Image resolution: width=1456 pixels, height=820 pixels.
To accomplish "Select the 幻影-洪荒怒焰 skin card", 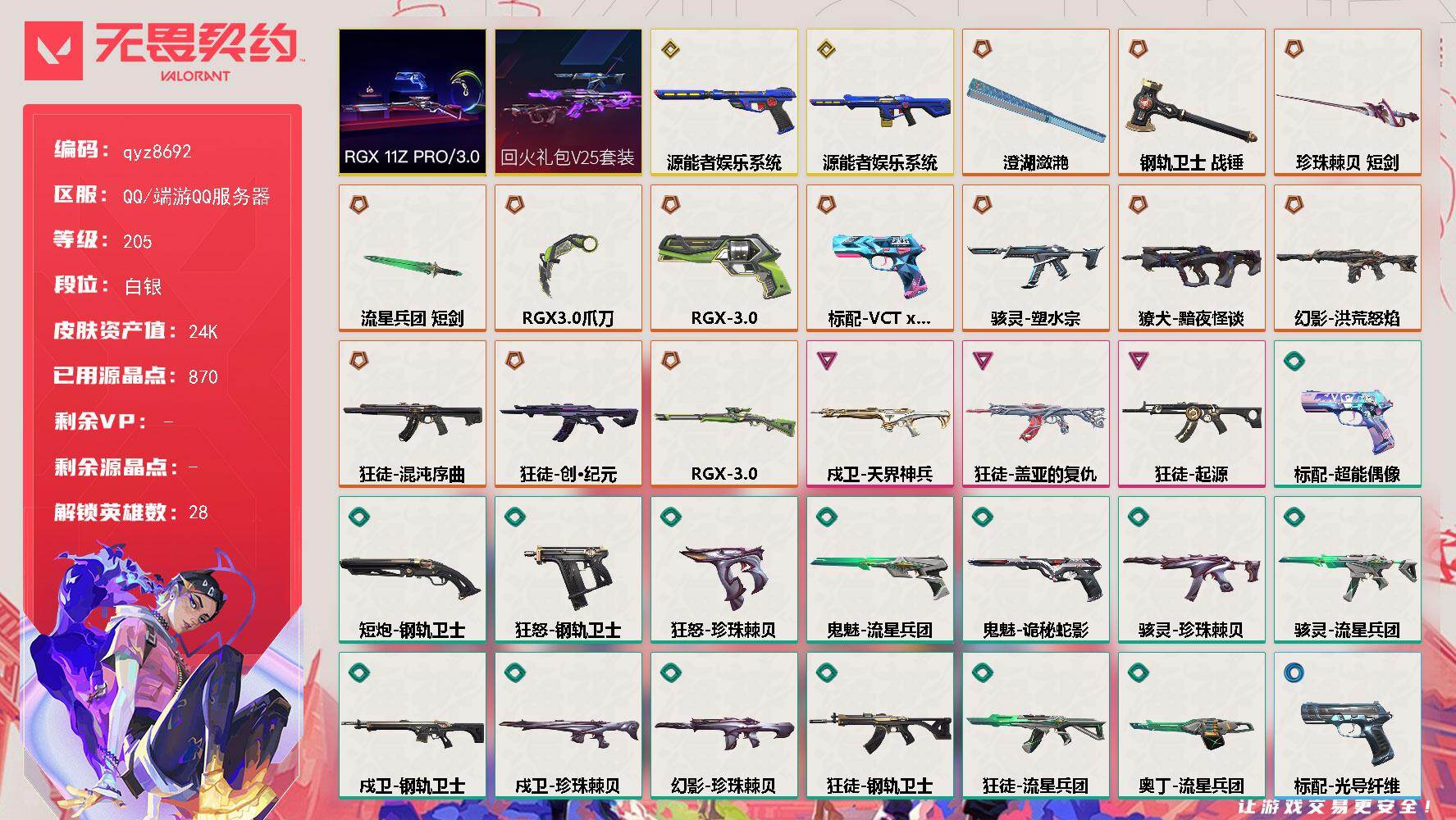I will [1347, 257].
